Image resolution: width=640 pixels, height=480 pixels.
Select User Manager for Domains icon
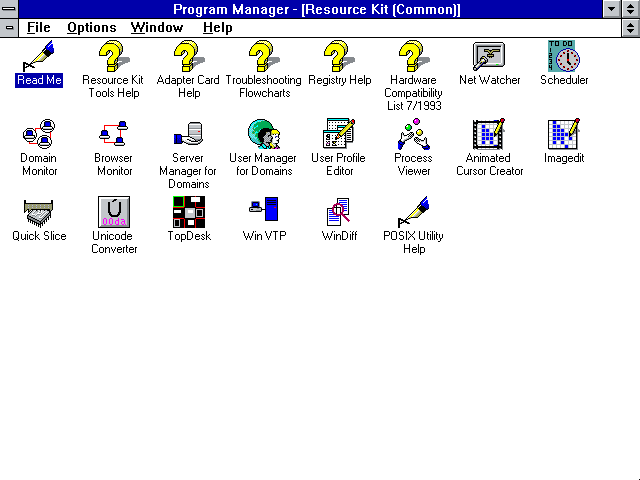pos(263,133)
